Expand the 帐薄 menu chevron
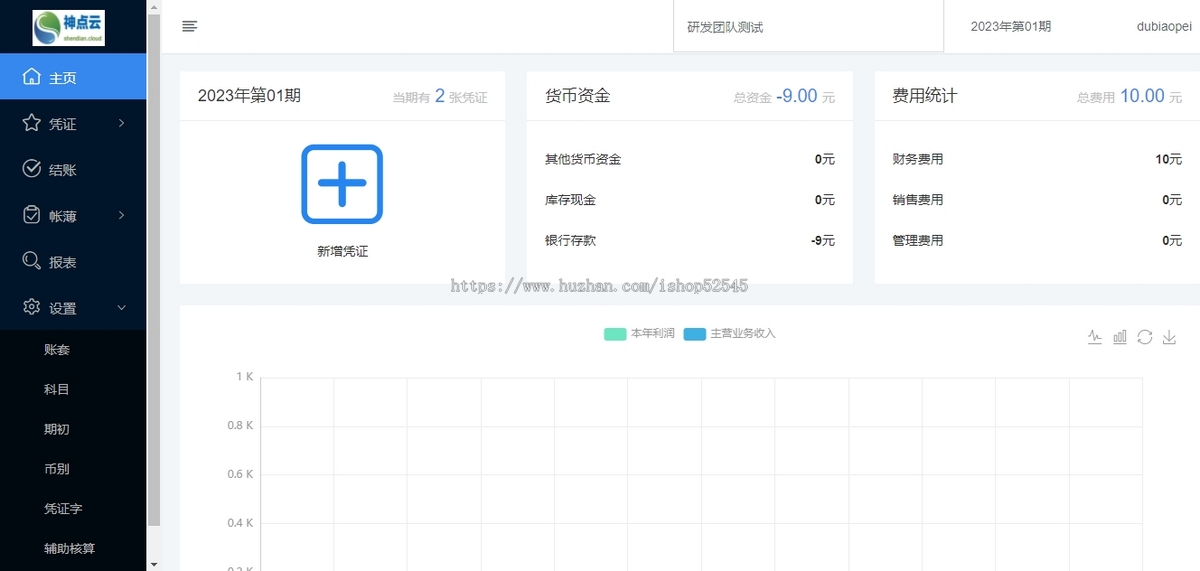This screenshot has height=571, width=1200. (x=121, y=215)
